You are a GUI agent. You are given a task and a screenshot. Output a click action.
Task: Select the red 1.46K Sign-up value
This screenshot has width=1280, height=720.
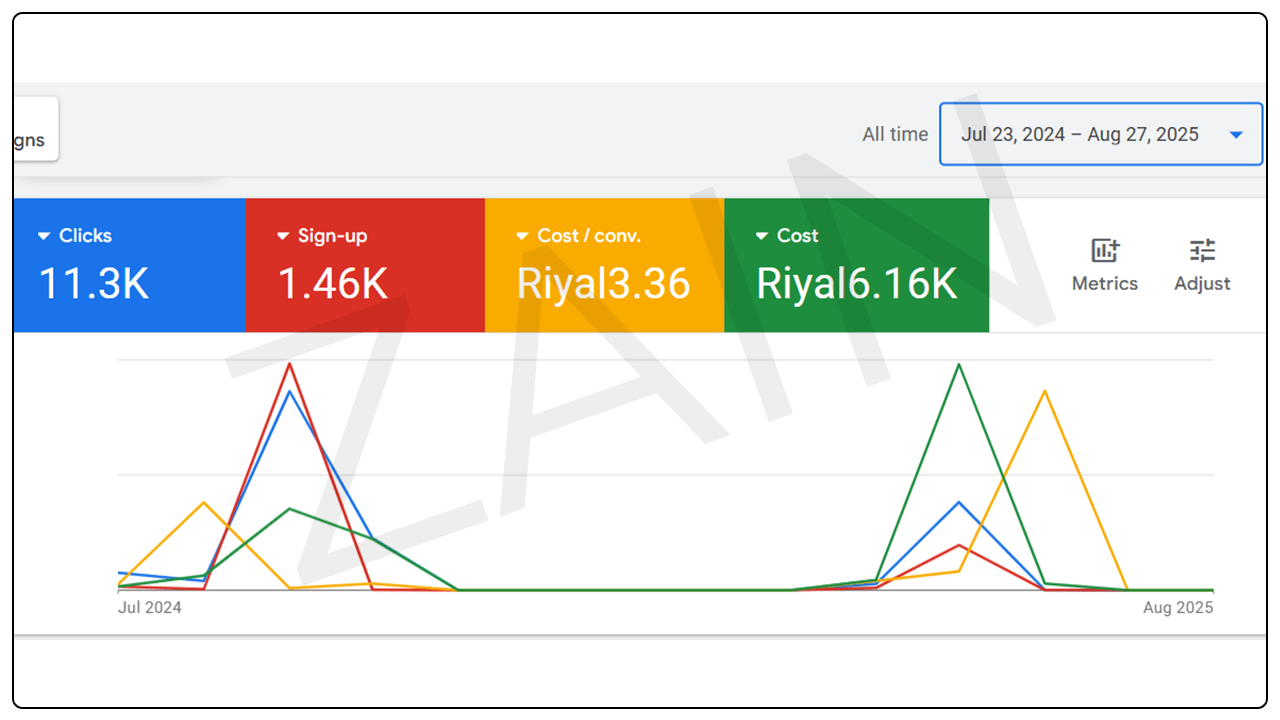click(333, 284)
